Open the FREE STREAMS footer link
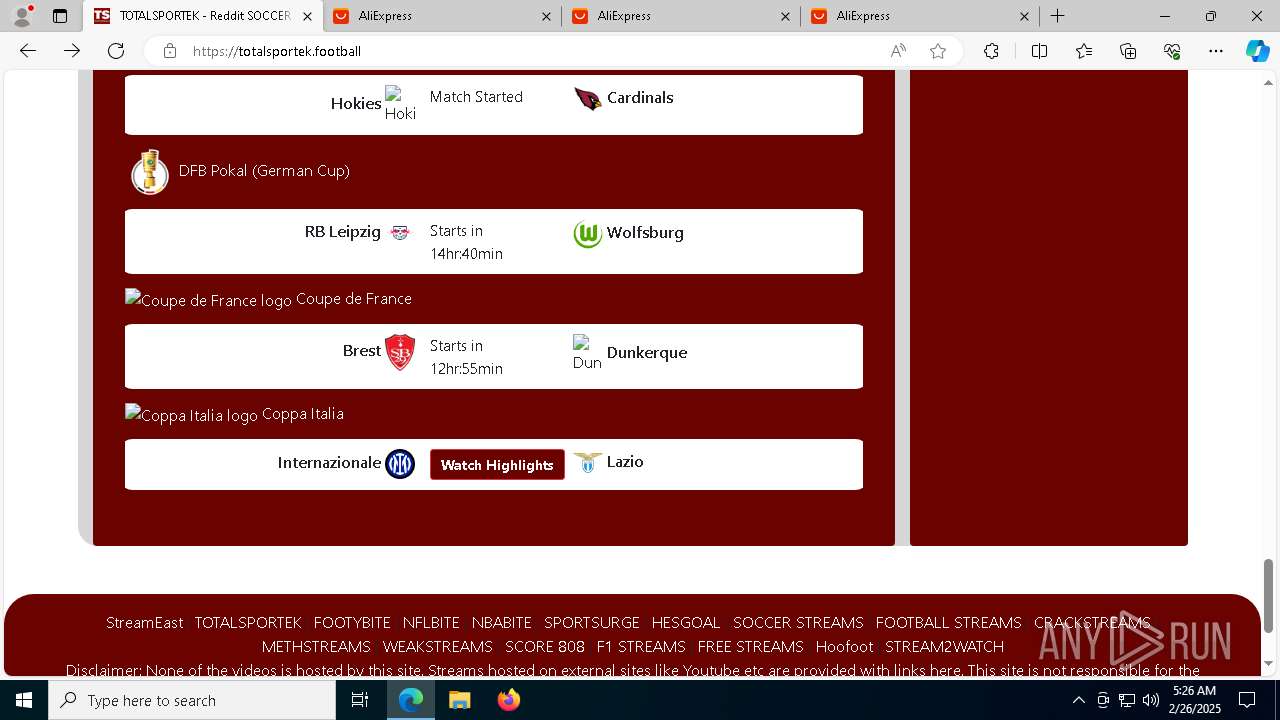 [x=751, y=646]
